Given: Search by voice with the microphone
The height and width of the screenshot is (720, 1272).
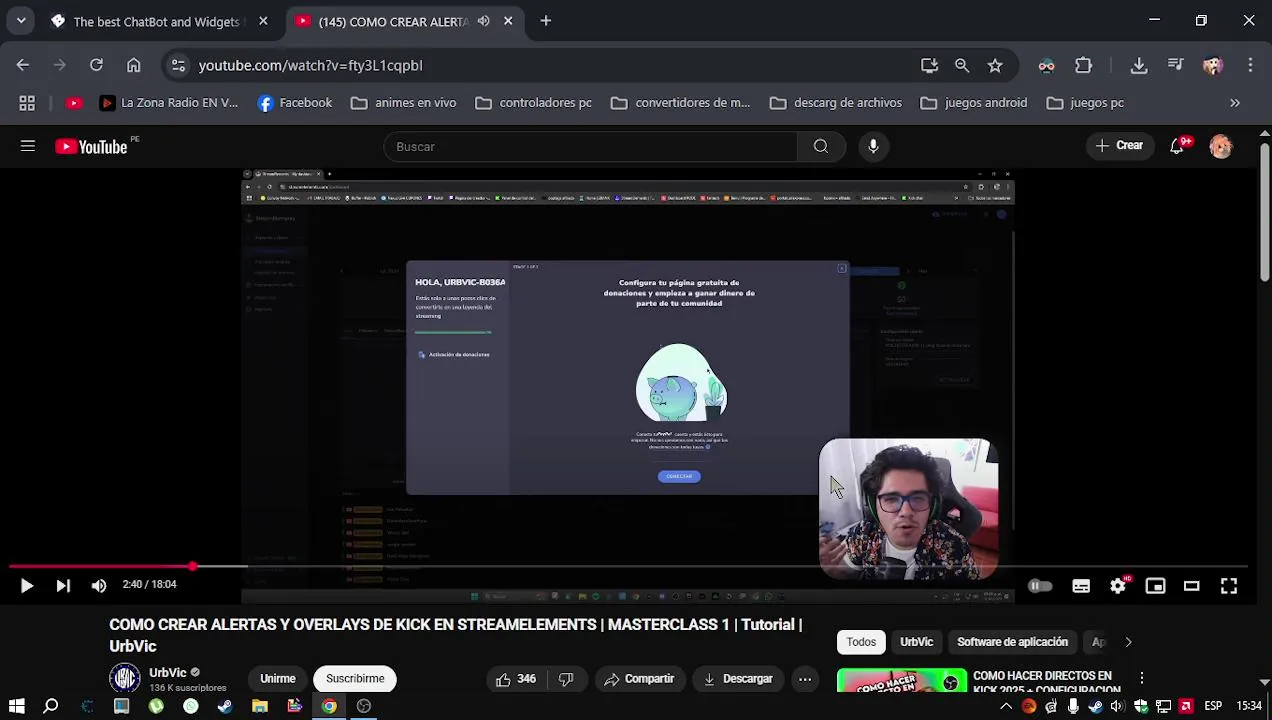Looking at the screenshot, I should (x=873, y=146).
